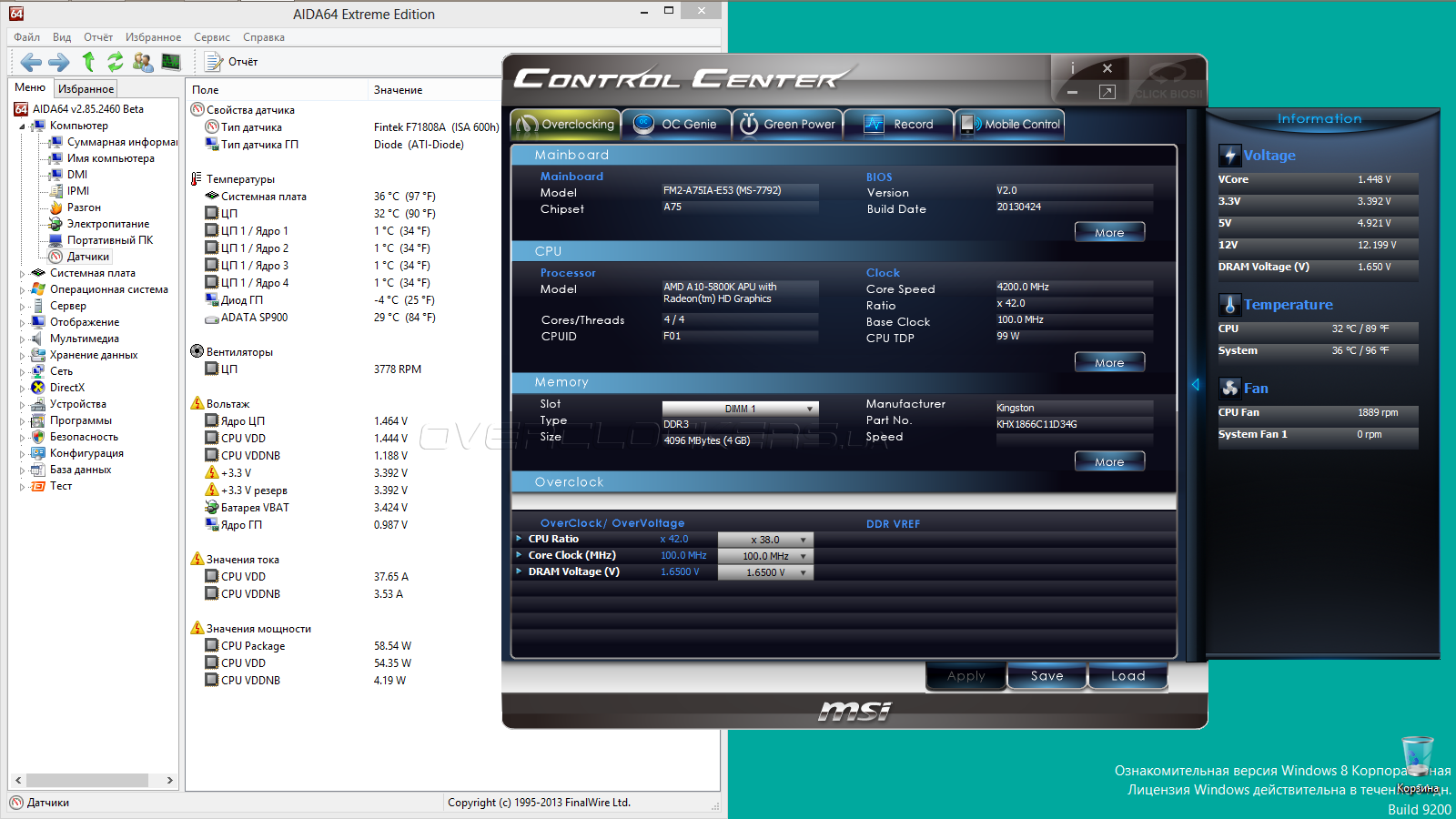
Task: Open the Mobile Control tab
Action: 1010,125
